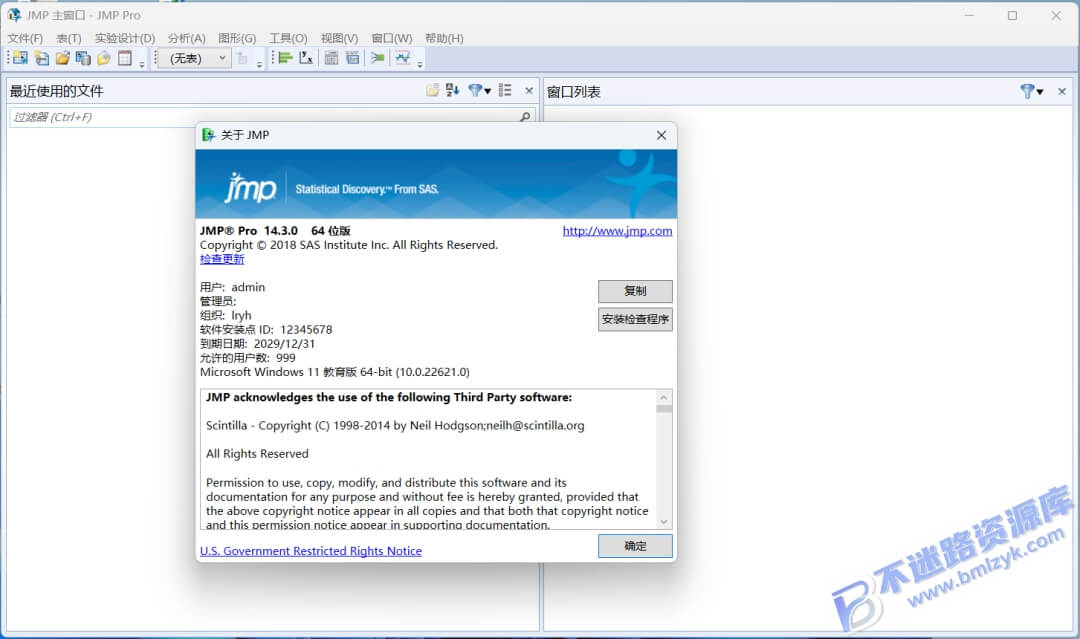This screenshot has width=1080, height=639.
Task: Close the 窗口列表 panel
Action: (1062, 92)
